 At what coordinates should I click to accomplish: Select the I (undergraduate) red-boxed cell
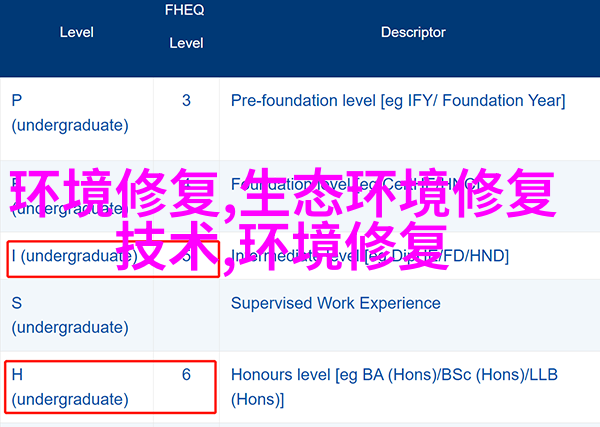113,259
